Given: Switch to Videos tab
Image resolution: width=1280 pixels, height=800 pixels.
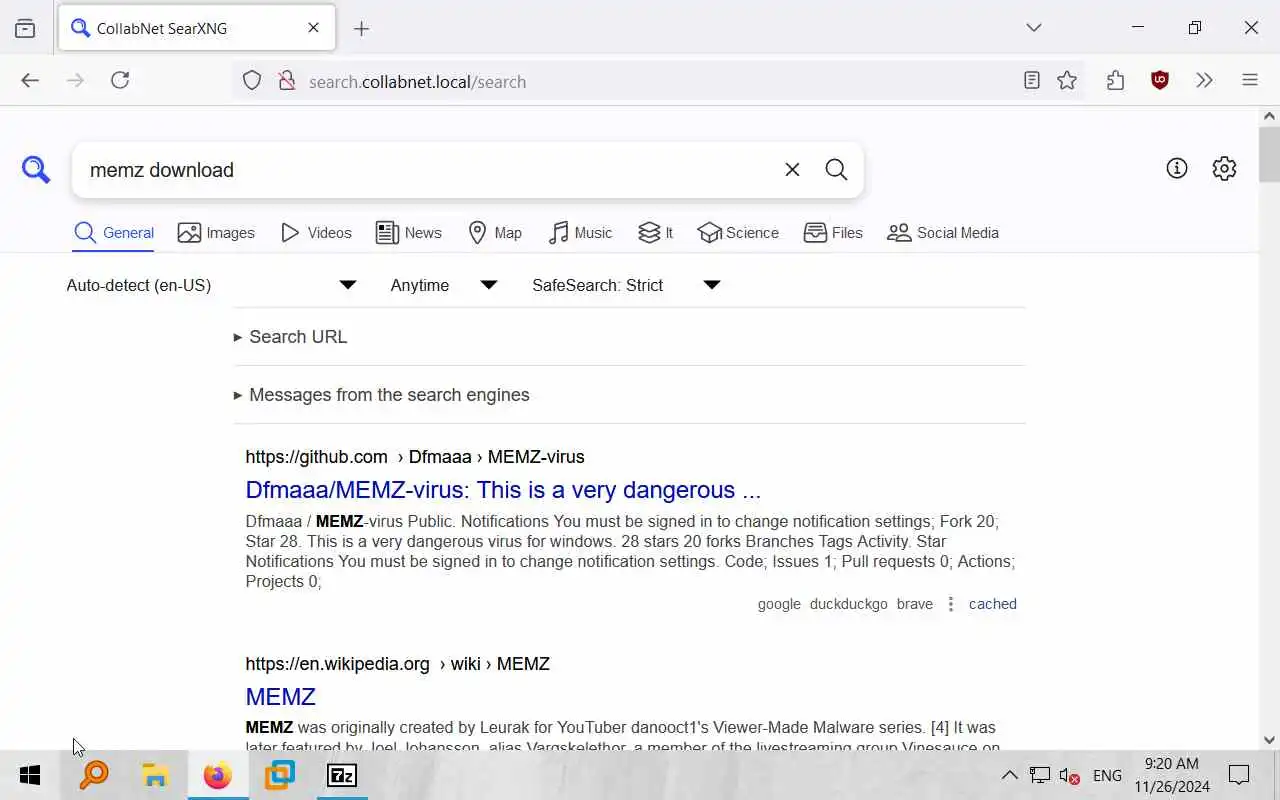Looking at the screenshot, I should (x=316, y=233).
